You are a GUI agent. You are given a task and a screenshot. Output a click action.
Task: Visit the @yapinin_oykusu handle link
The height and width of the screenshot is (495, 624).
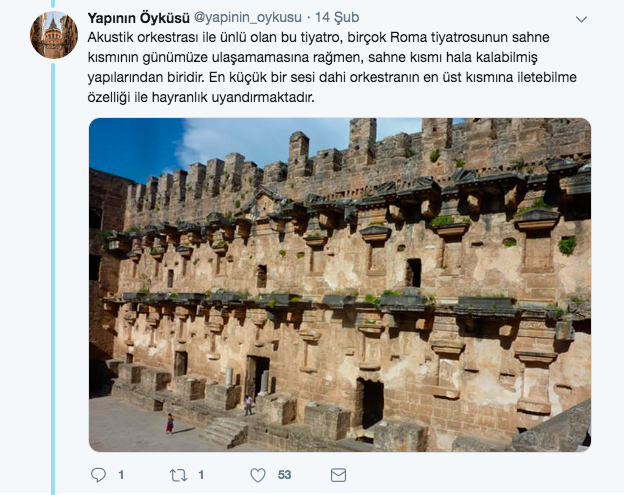click(x=248, y=18)
